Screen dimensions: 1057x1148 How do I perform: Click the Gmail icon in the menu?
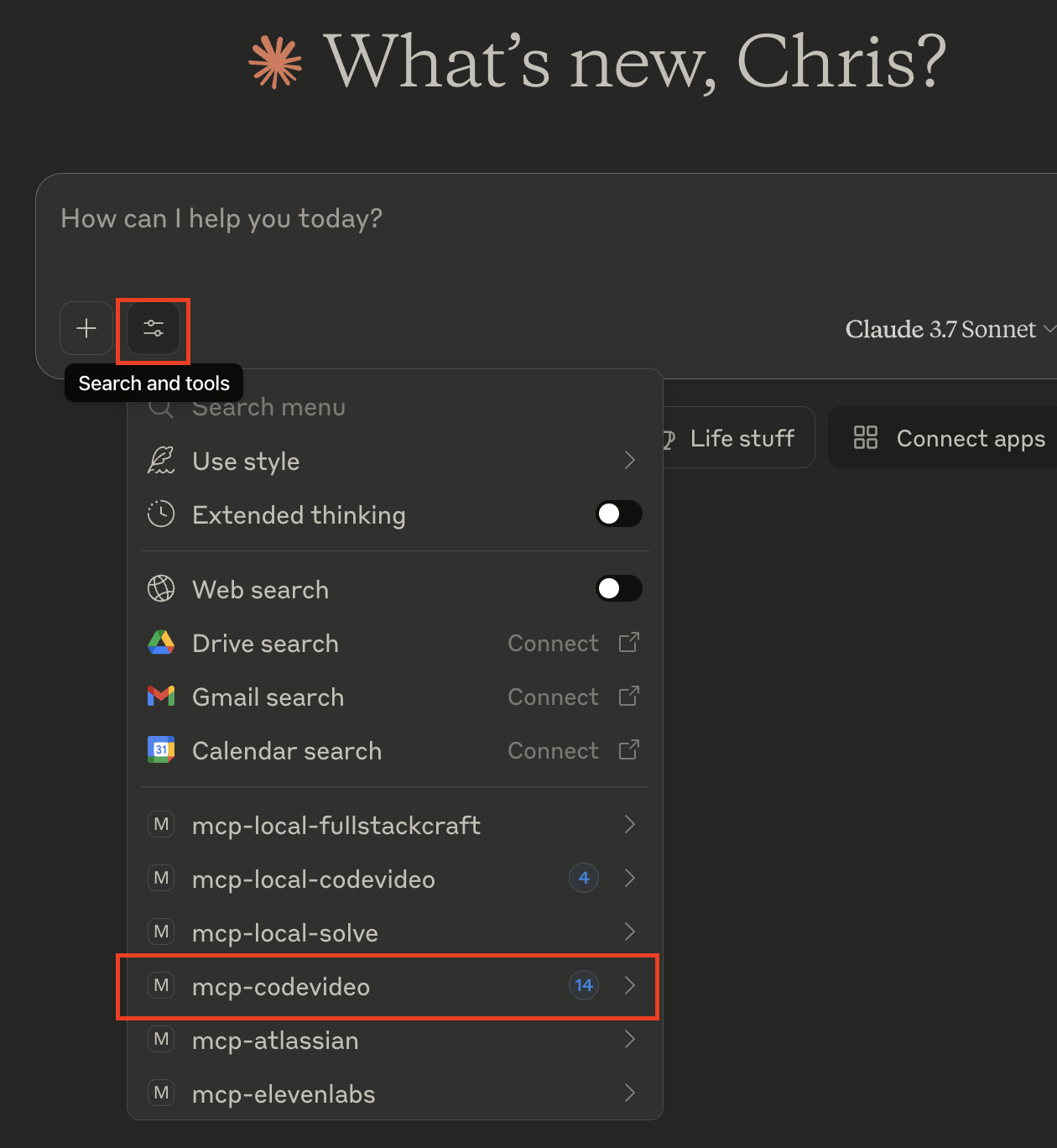(x=161, y=697)
